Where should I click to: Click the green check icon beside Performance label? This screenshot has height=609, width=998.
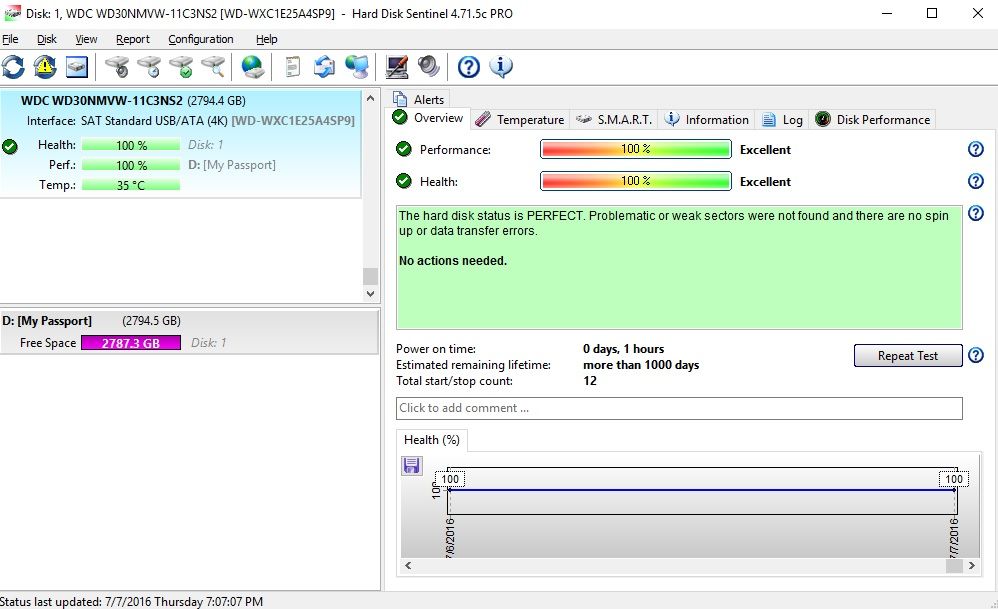[404, 149]
